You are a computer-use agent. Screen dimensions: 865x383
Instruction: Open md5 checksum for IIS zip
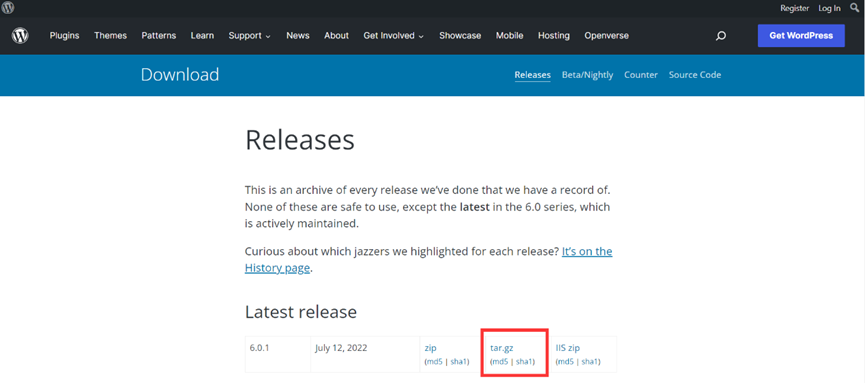pyautogui.click(x=567, y=362)
